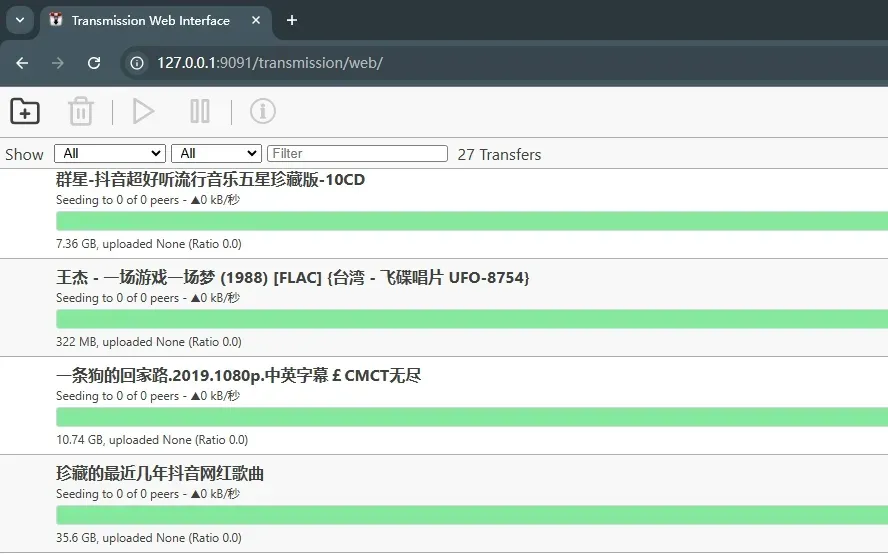The width and height of the screenshot is (888, 554).
Task: Select the 一条狗的回家路 2019 torrent
Action: point(238,375)
